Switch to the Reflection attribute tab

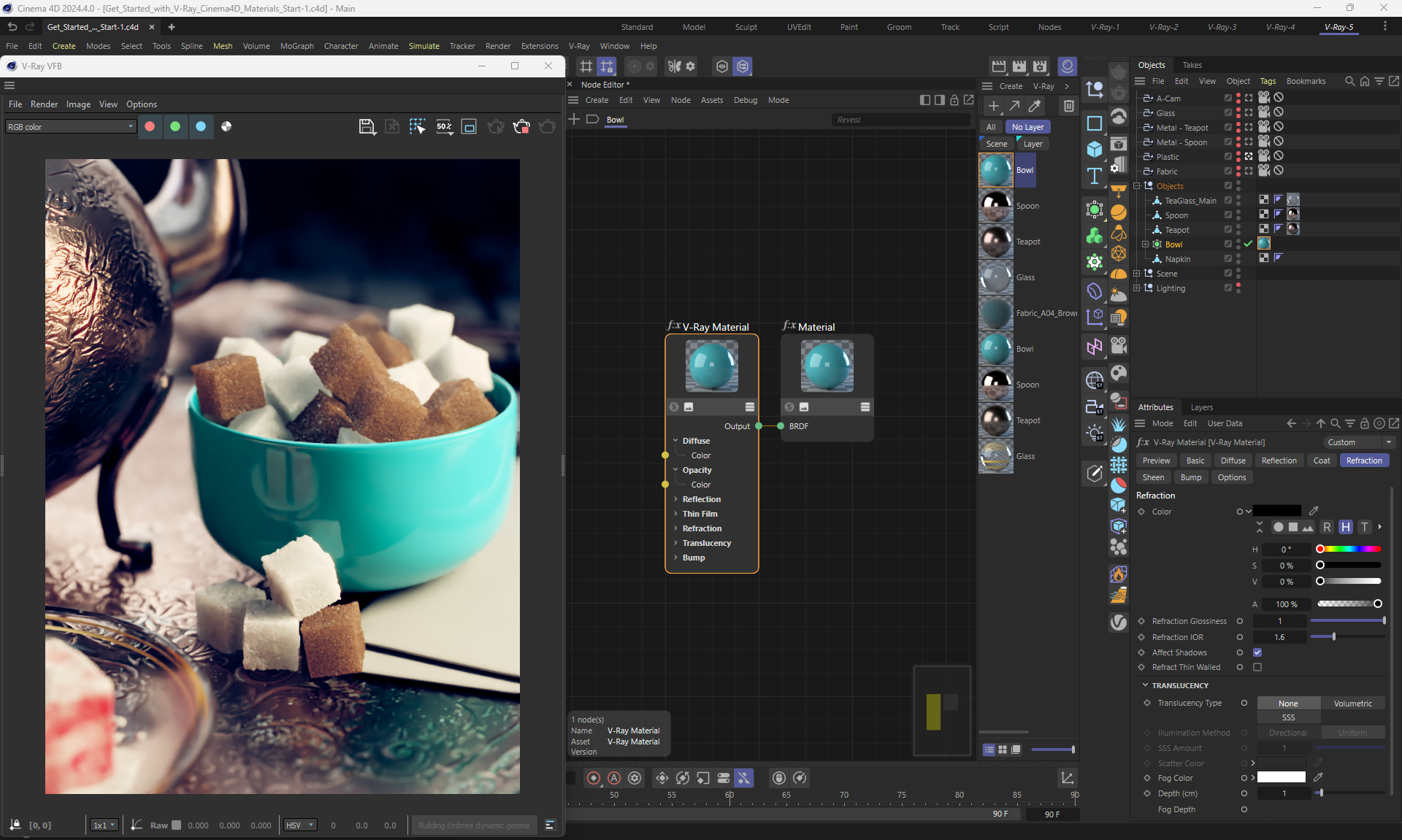tap(1279, 461)
